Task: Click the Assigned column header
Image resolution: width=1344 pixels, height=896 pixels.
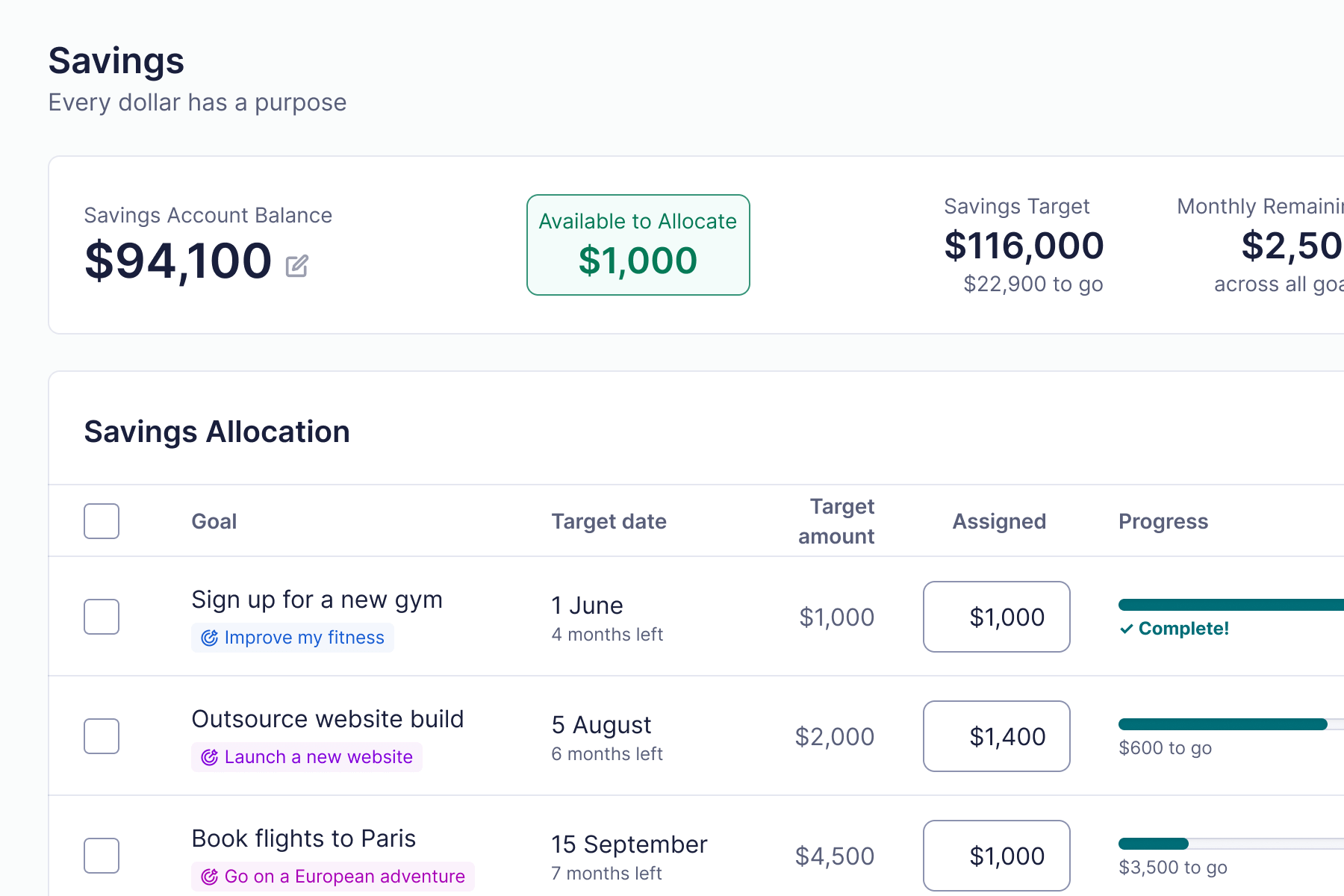Action: [998, 521]
